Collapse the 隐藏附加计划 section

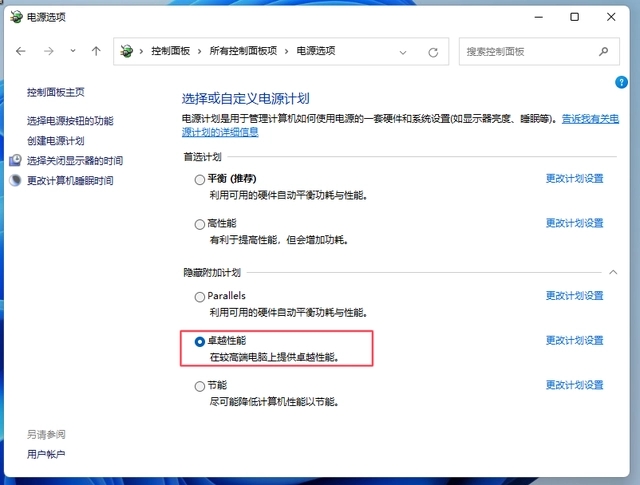click(x=613, y=272)
